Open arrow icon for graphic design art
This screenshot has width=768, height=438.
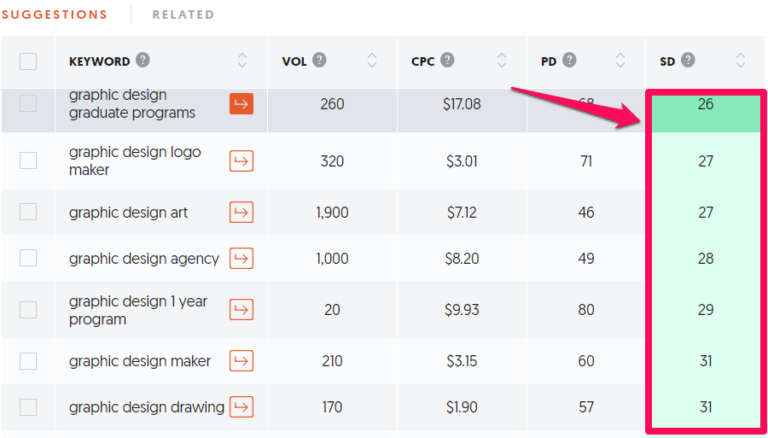tap(241, 212)
